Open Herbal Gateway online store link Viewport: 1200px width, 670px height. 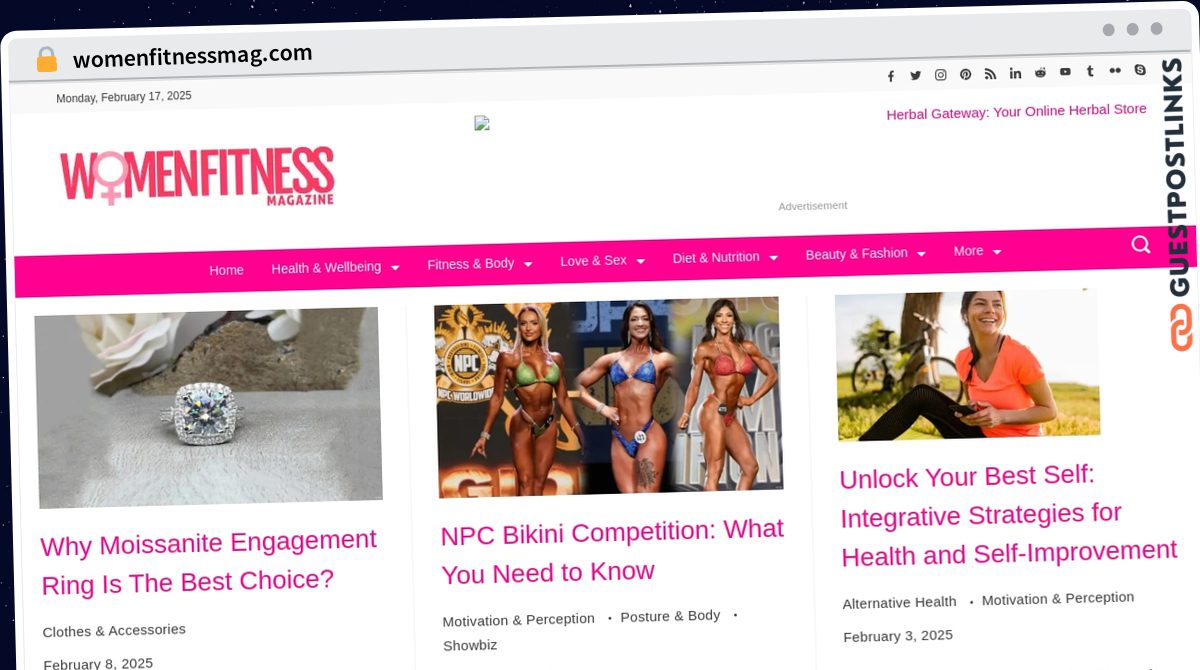pyautogui.click(x=1016, y=111)
